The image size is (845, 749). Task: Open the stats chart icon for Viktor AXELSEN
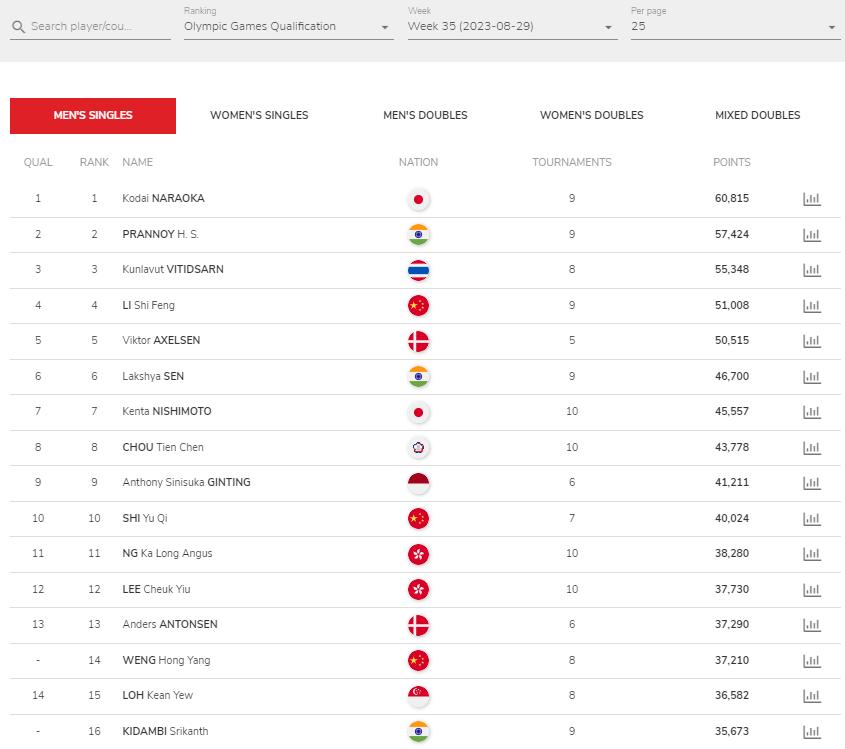click(812, 341)
